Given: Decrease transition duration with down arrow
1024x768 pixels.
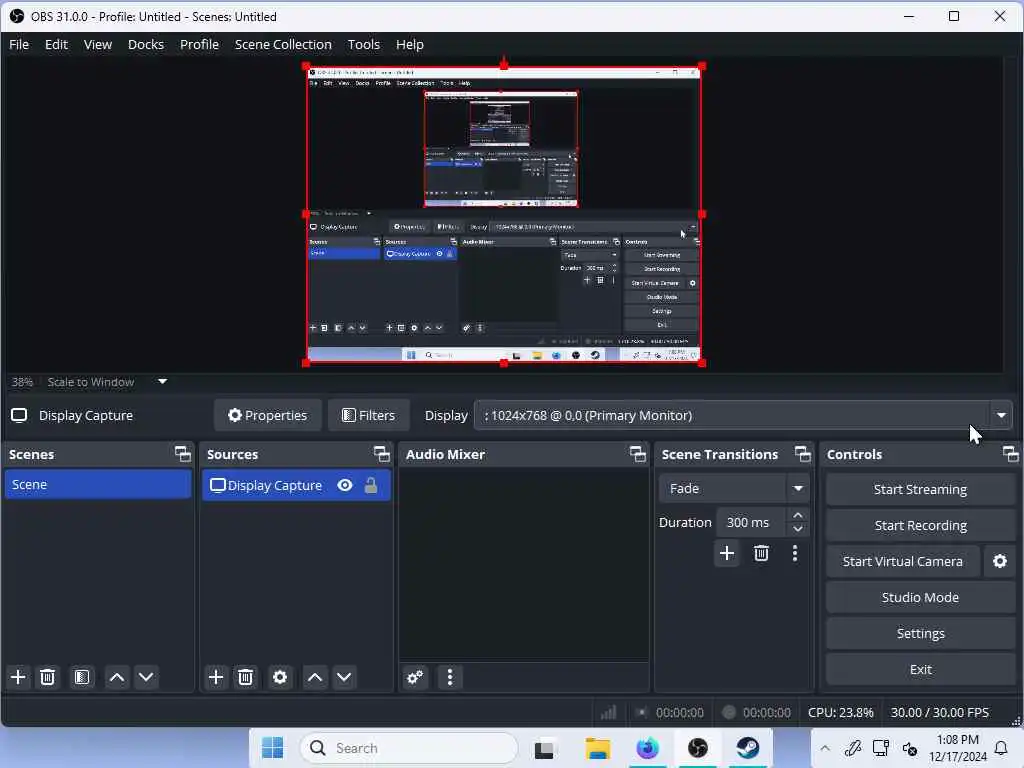Looking at the screenshot, I should click(x=798, y=530).
